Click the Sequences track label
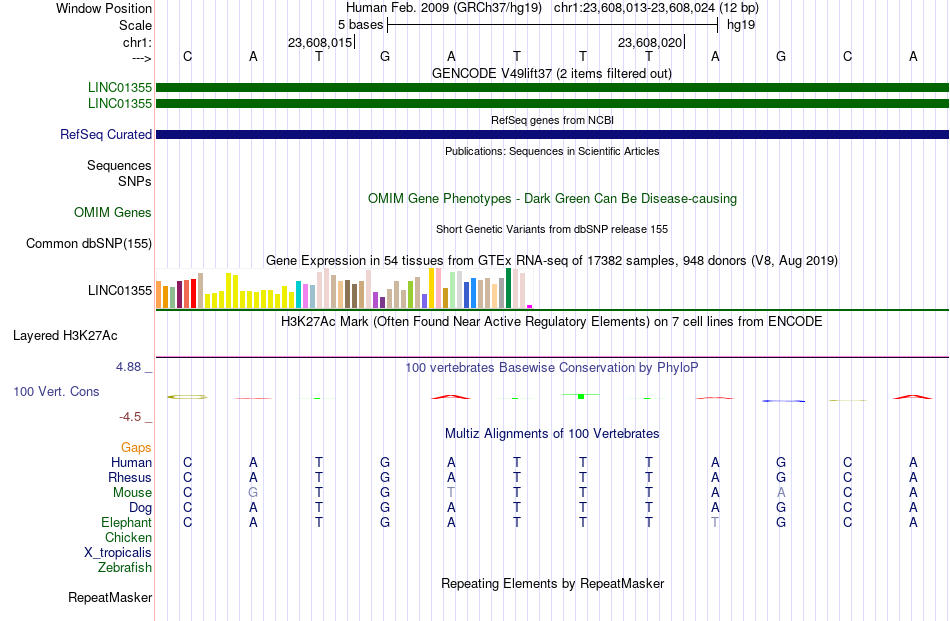Viewport: 950px width, 621px height. (x=119, y=165)
